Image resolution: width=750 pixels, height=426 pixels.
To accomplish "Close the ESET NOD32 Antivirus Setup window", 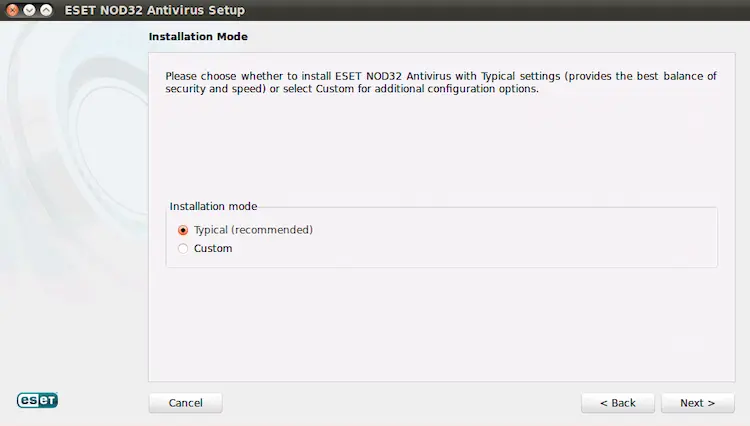I will point(13,10).
